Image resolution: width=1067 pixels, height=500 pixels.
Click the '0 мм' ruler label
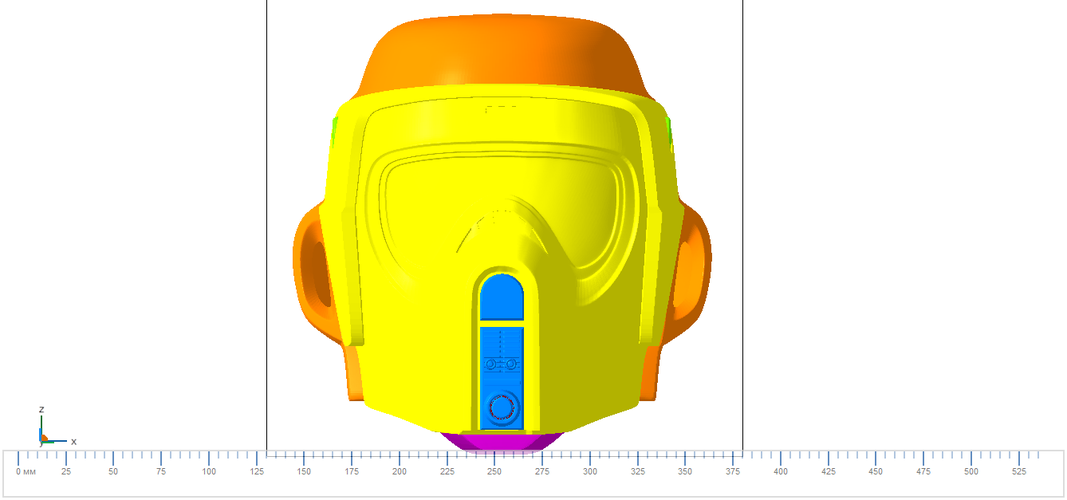click(26, 472)
